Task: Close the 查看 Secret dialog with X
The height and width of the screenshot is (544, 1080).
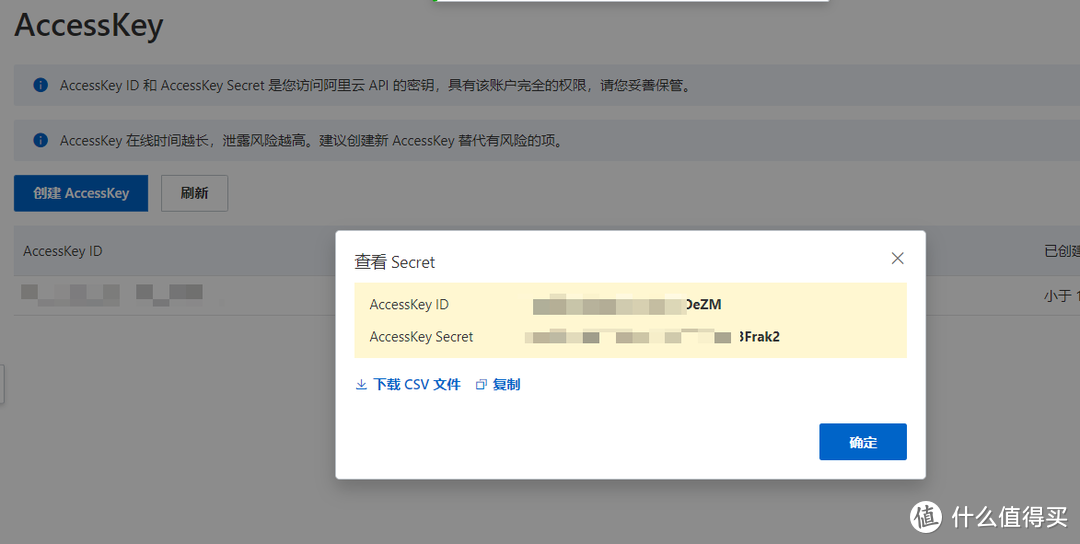Action: pyautogui.click(x=897, y=258)
